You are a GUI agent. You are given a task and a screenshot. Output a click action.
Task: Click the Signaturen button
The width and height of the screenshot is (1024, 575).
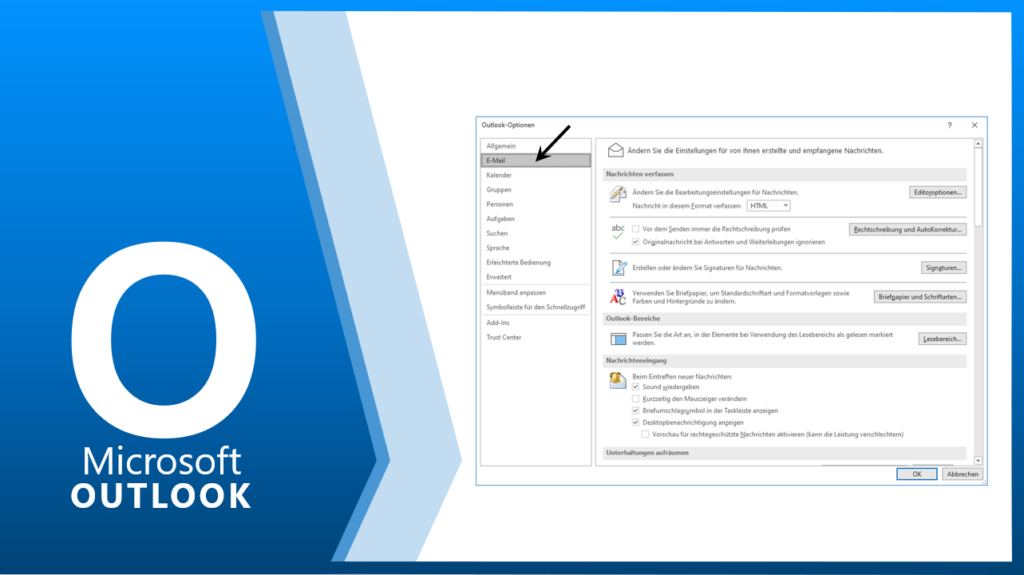[x=943, y=268]
